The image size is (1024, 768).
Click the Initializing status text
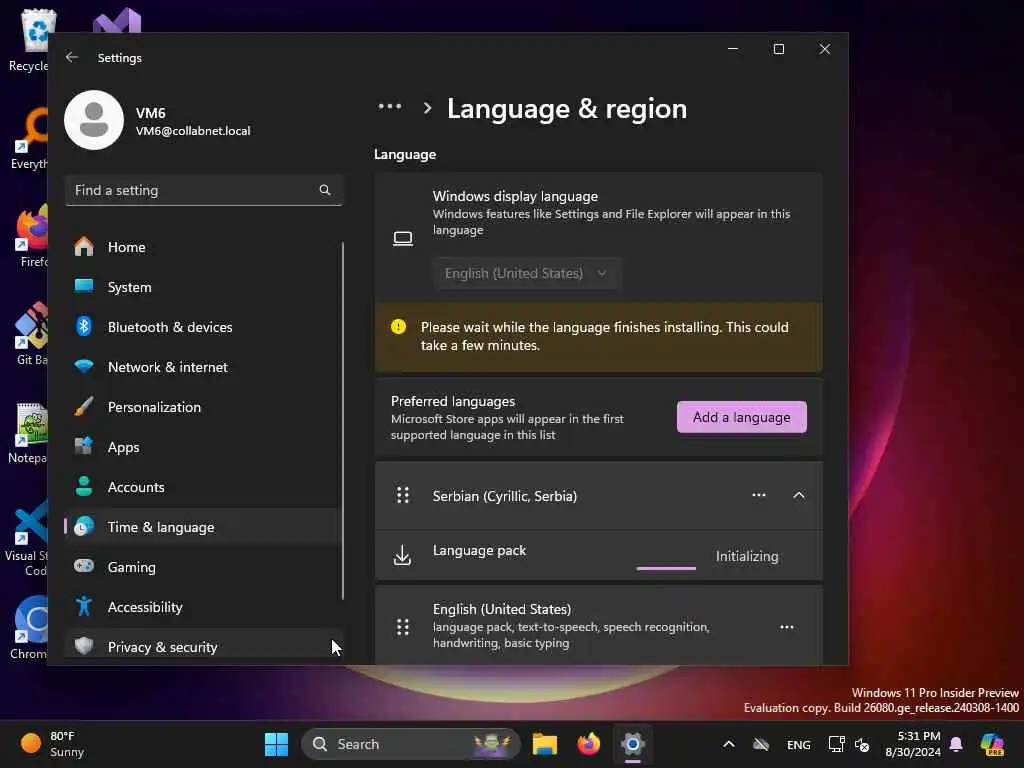[747, 556]
